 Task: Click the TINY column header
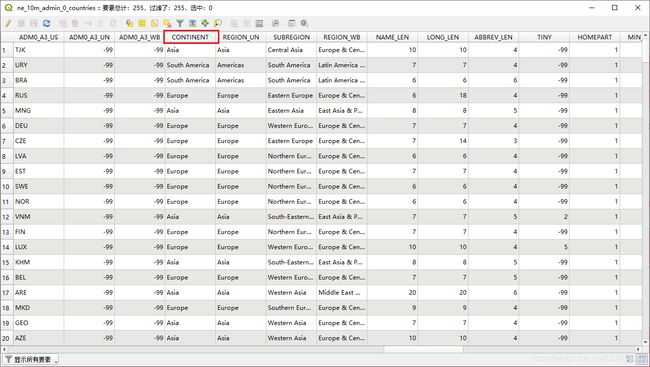[x=544, y=37]
